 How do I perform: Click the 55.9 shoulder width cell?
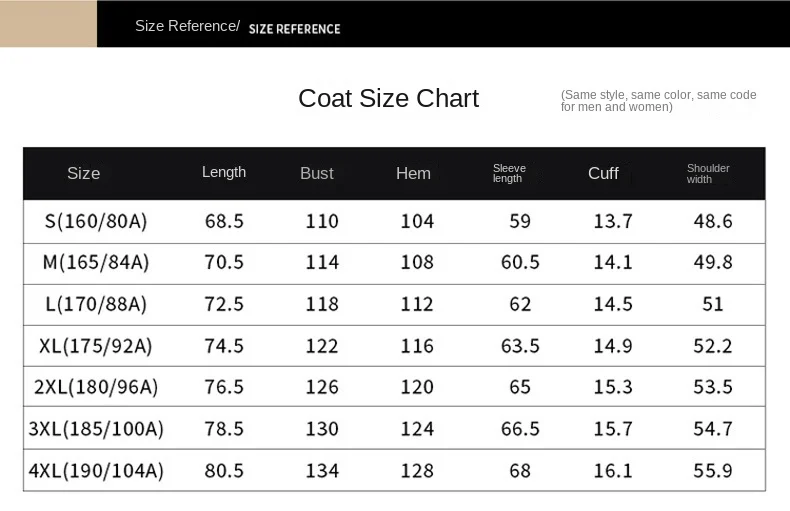tap(713, 470)
